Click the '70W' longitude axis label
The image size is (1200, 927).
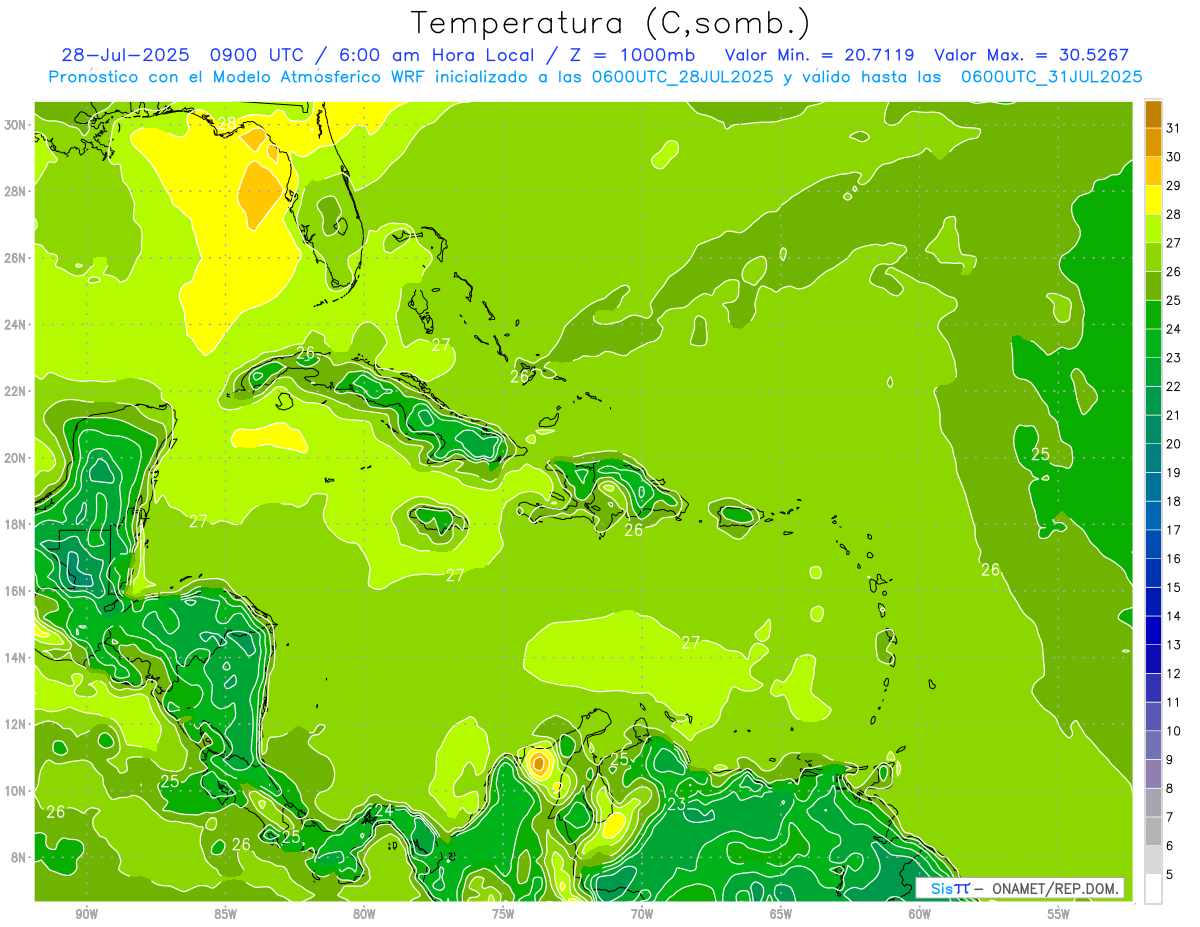coord(642,914)
